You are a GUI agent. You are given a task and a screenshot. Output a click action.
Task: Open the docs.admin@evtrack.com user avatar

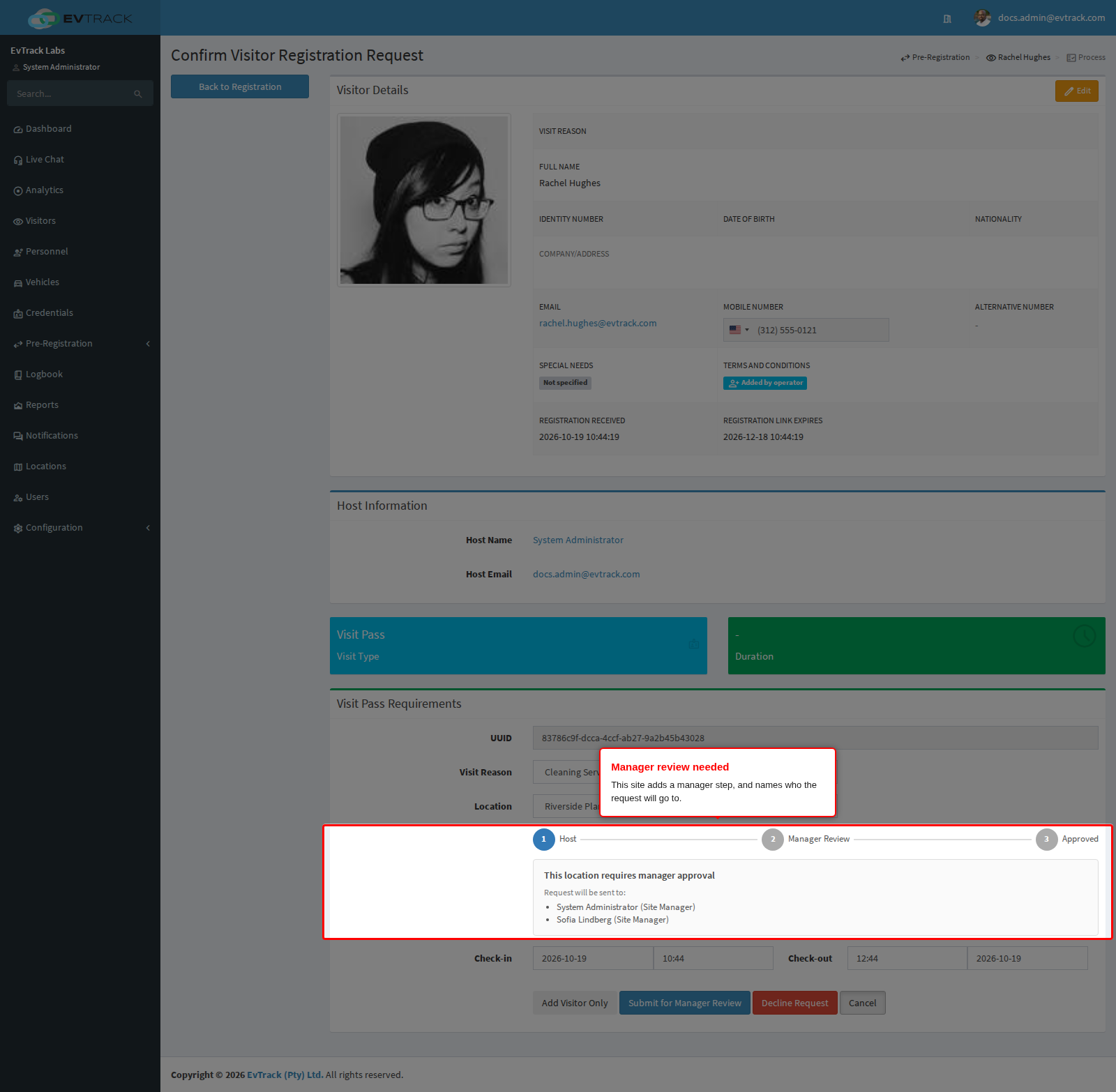[983, 18]
